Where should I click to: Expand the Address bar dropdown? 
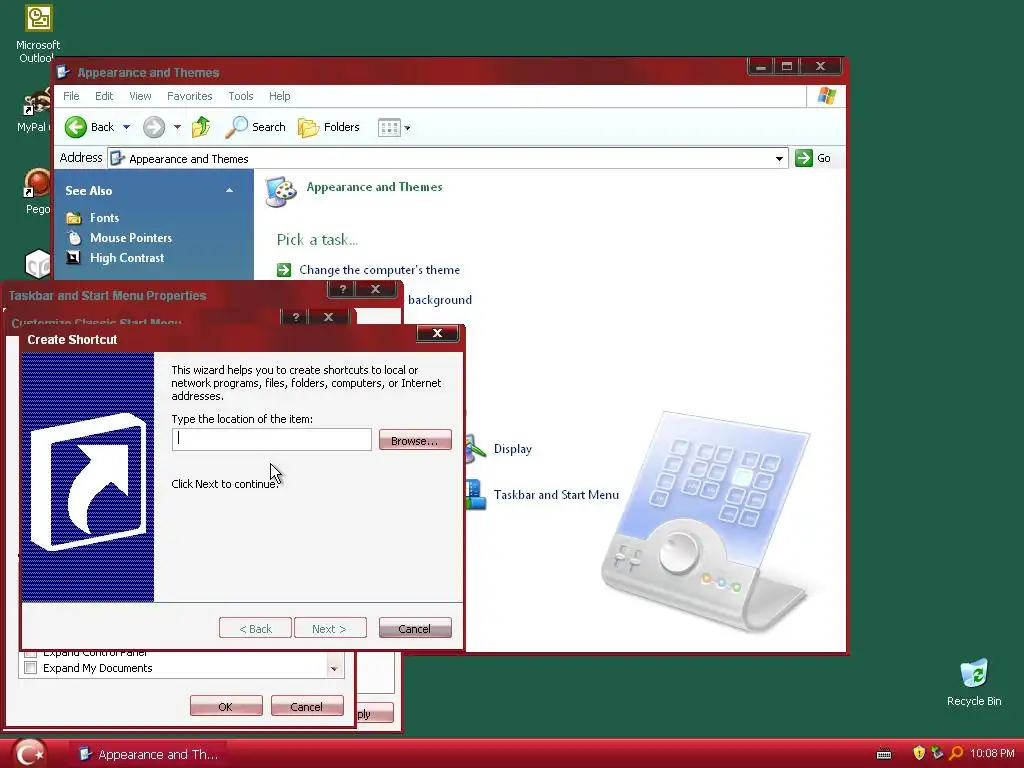(x=779, y=159)
